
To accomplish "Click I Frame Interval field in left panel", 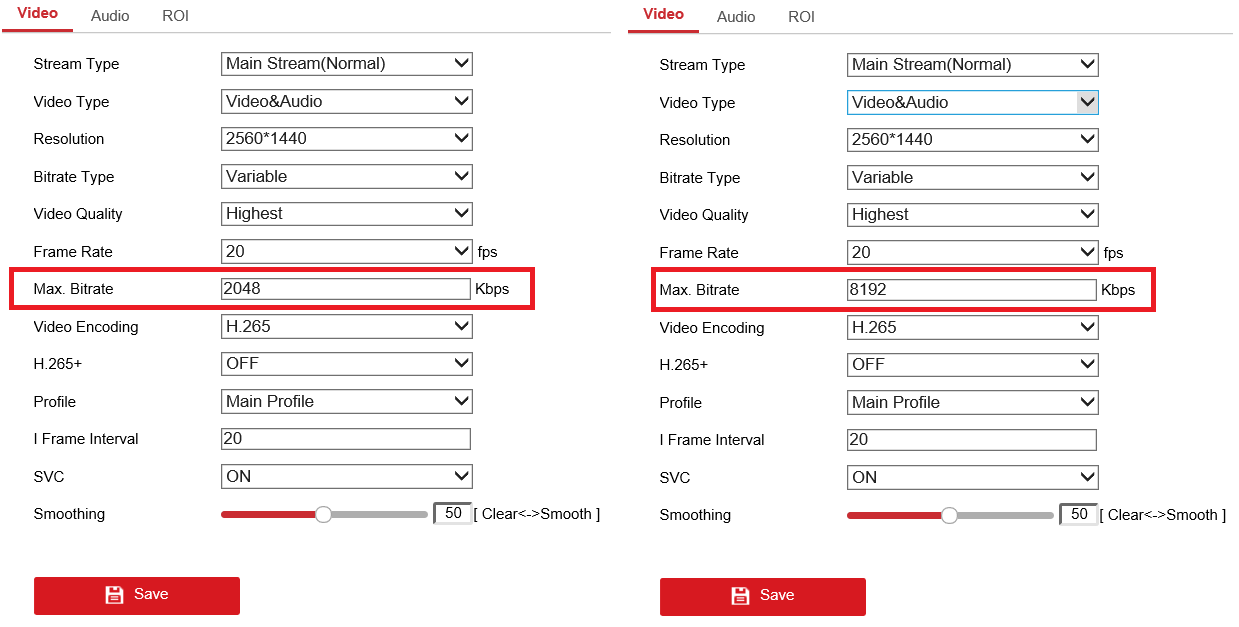I will tap(345, 439).
